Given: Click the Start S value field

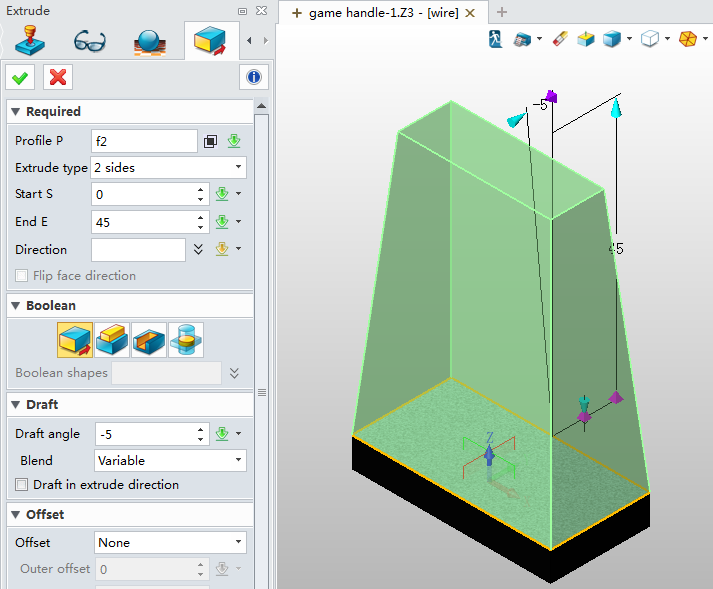Looking at the screenshot, I should click(x=144, y=195).
